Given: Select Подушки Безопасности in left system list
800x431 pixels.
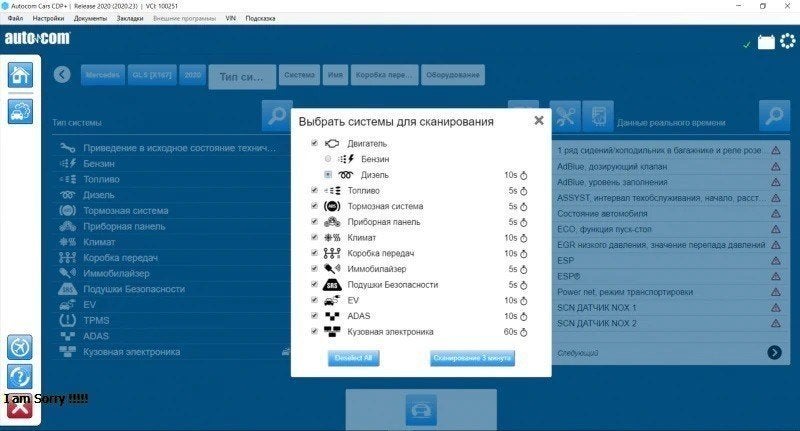Looking at the screenshot, I should point(172,289).
